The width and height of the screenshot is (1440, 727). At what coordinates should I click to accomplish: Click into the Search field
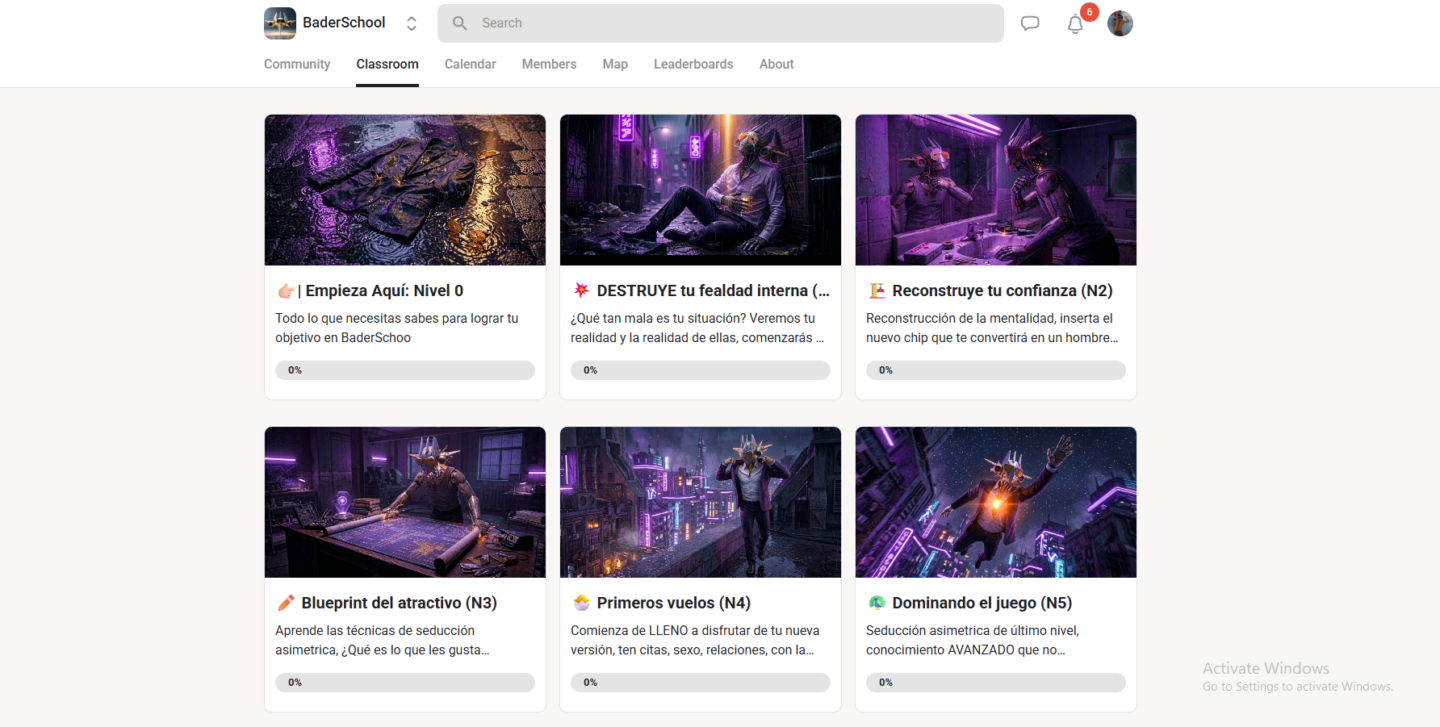pos(720,23)
